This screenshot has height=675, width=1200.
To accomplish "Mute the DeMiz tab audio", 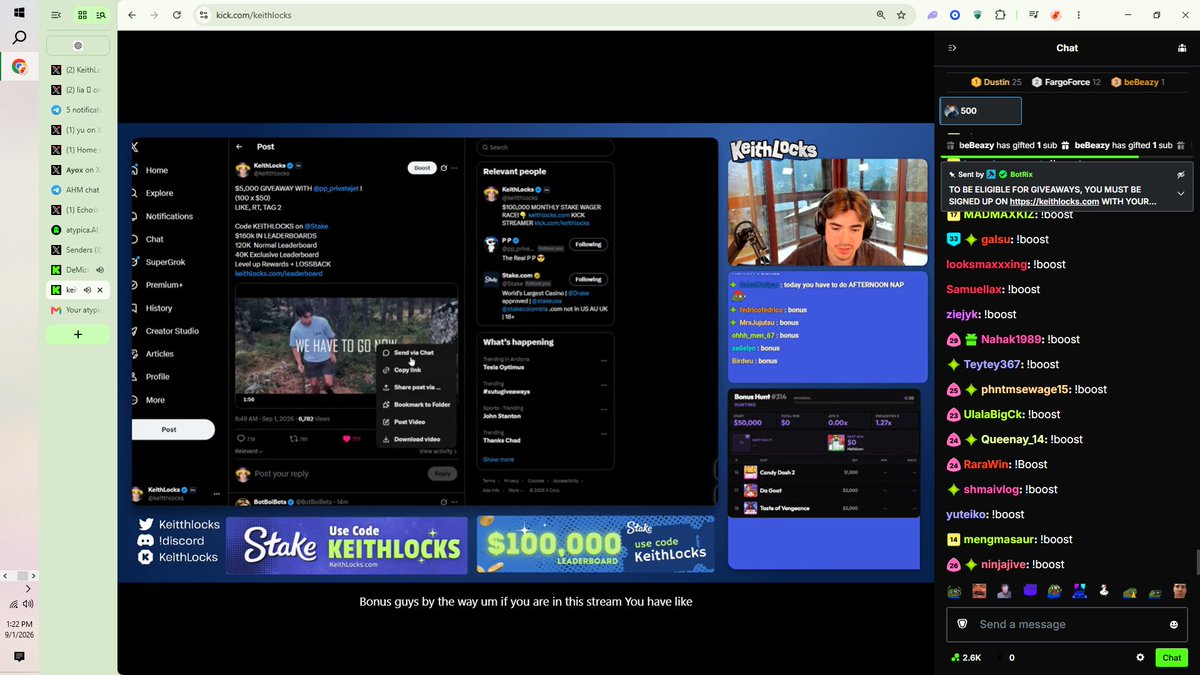I will [x=101, y=269].
